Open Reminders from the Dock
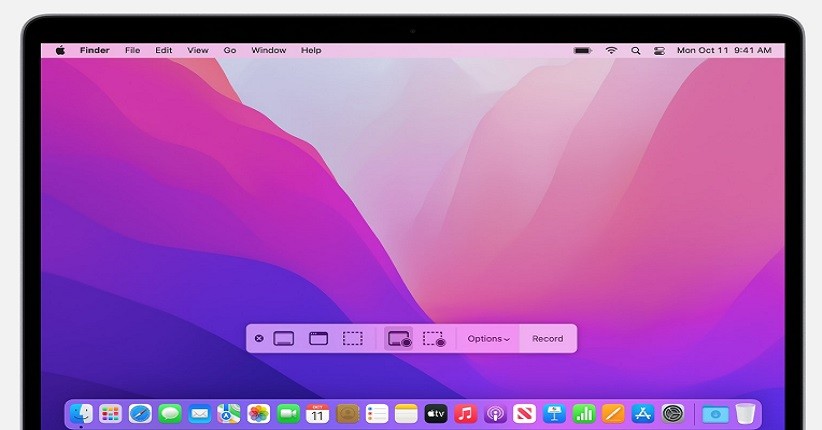This screenshot has width=822, height=430. [376, 414]
